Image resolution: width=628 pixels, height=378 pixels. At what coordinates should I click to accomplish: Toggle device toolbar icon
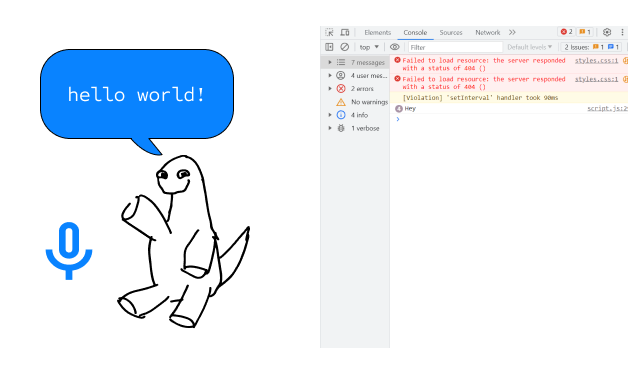tap(344, 32)
